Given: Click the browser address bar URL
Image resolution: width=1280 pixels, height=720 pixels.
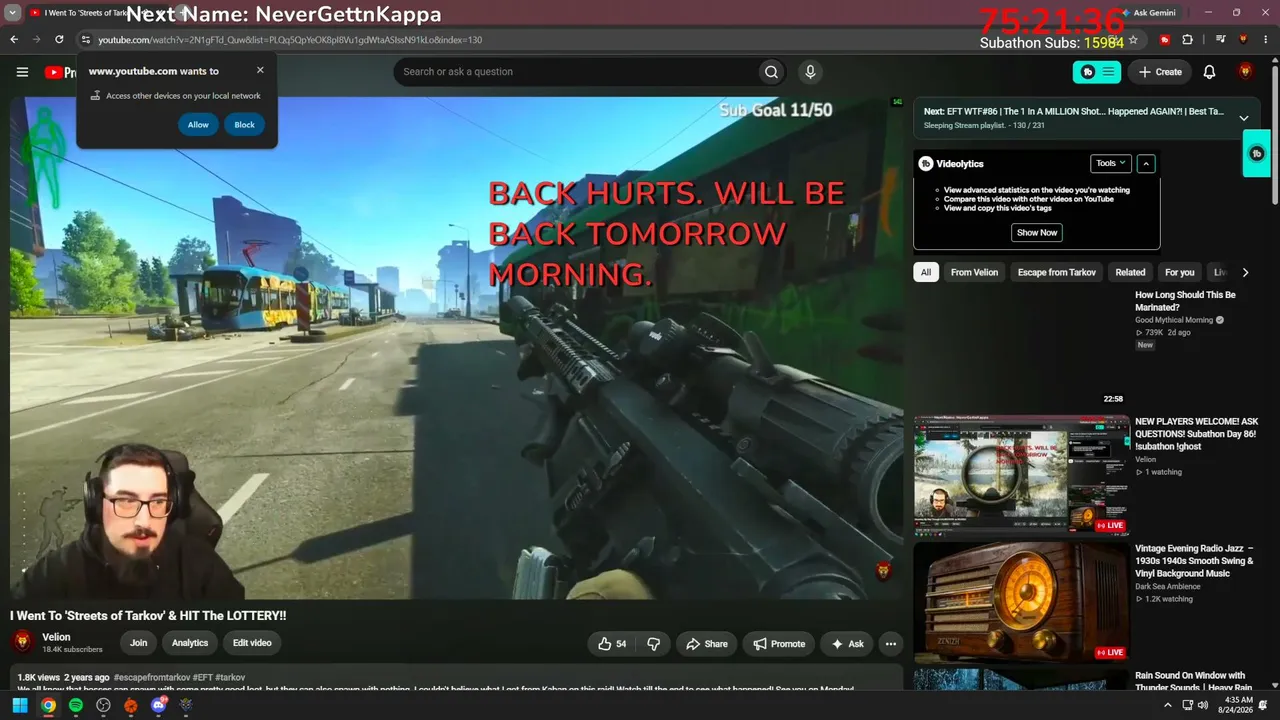Looking at the screenshot, I should point(290,40).
